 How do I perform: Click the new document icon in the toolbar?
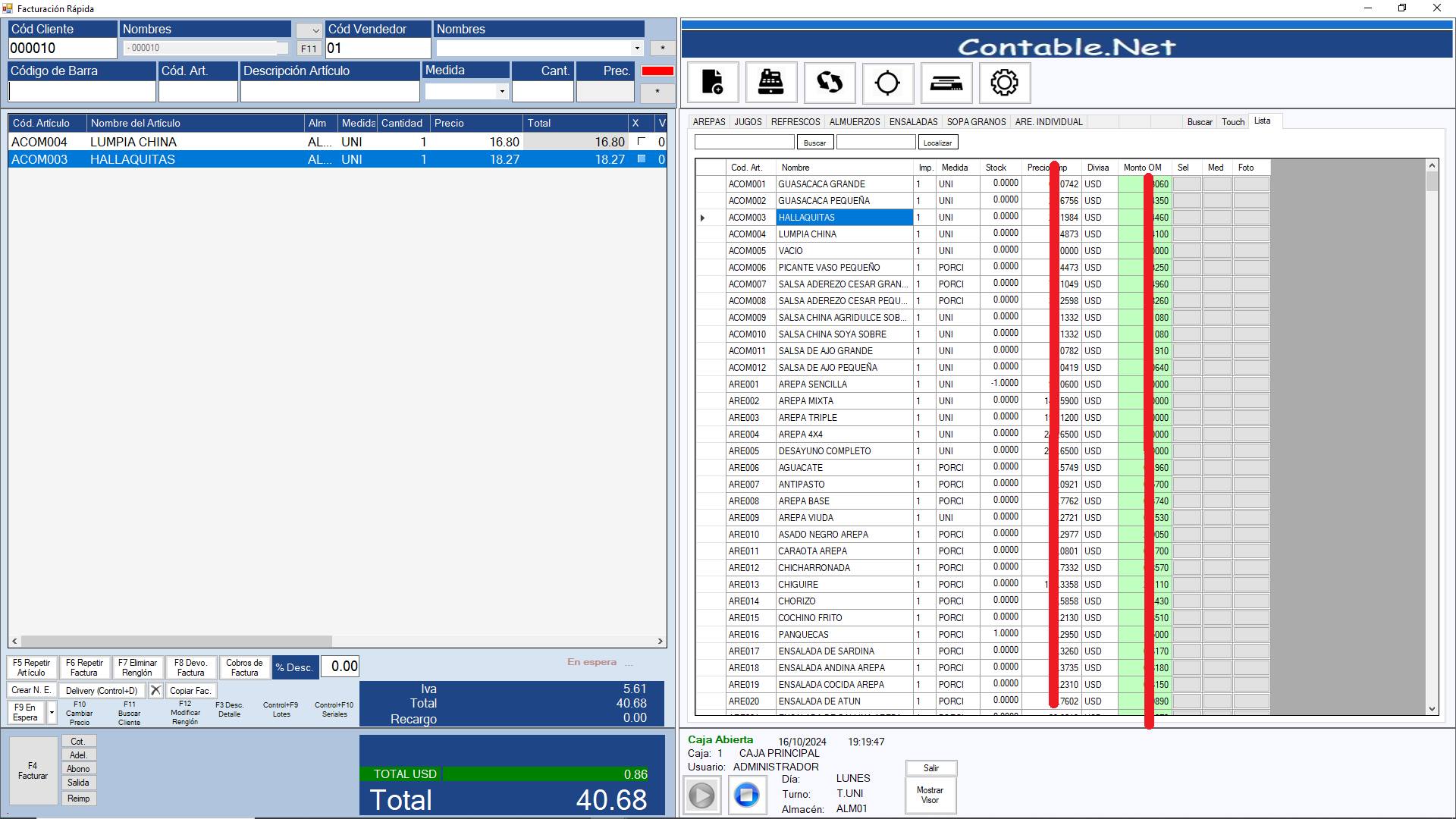(713, 82)
